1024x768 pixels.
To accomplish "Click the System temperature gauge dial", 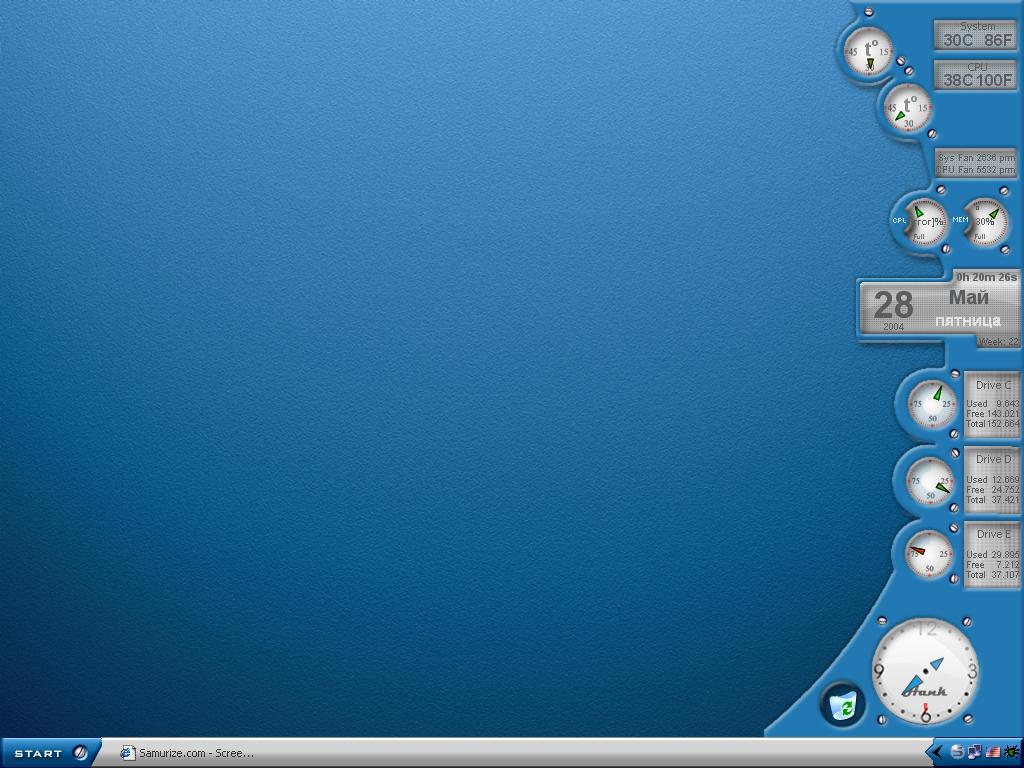I will (x=869, y=51).
